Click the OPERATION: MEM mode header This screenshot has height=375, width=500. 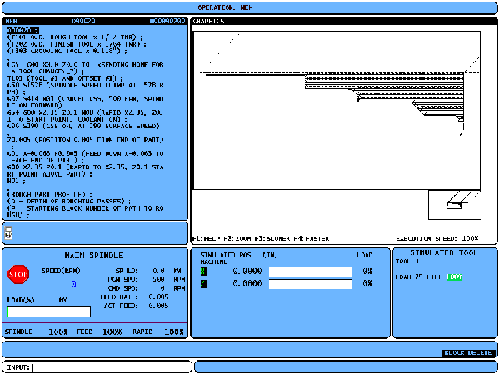[225, 7]
